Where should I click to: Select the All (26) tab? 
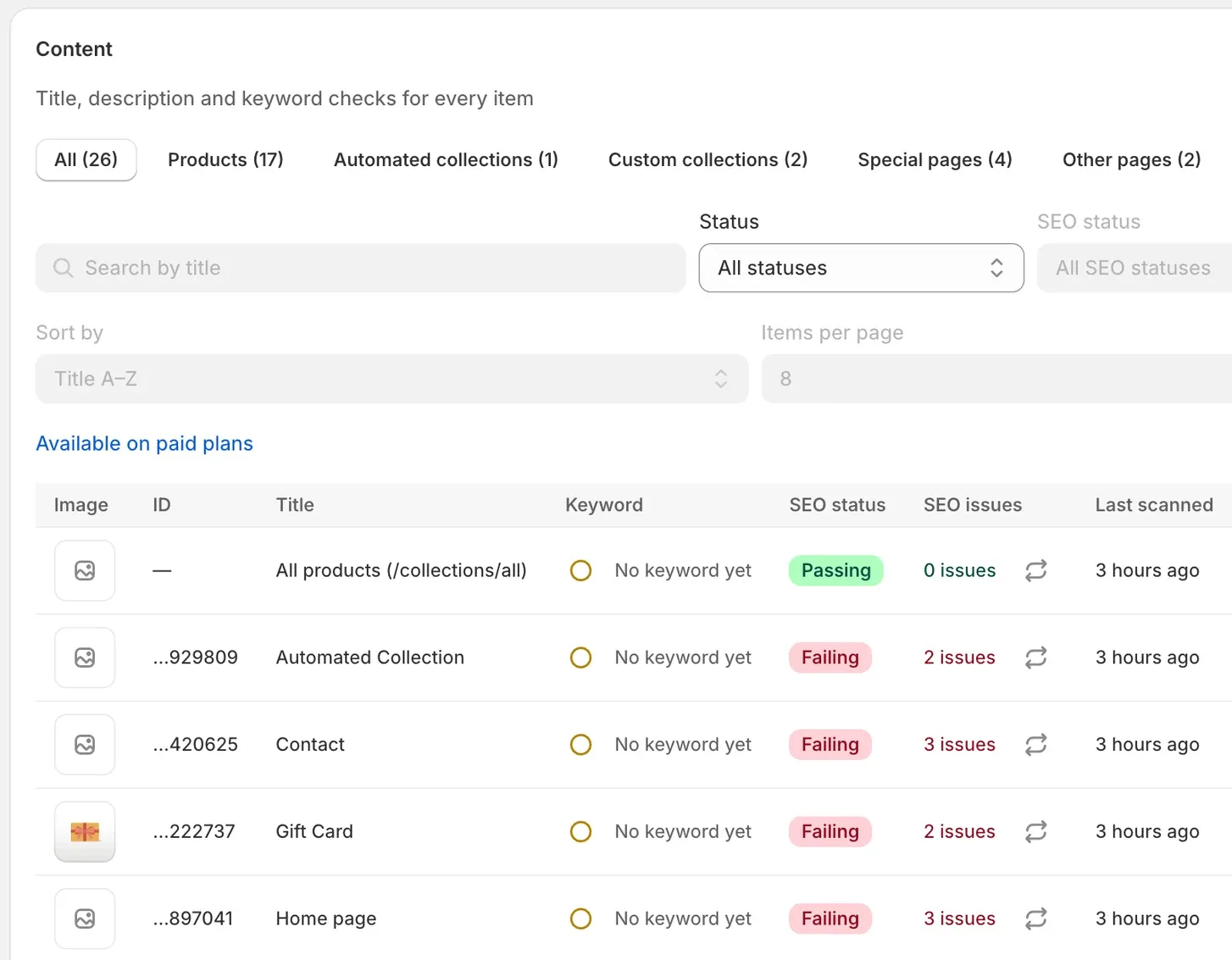86,159
